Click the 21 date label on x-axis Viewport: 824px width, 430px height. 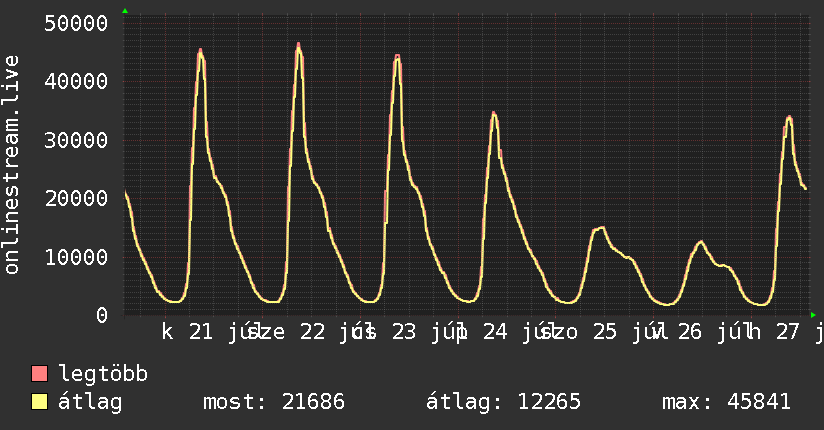tap(201, 332)
